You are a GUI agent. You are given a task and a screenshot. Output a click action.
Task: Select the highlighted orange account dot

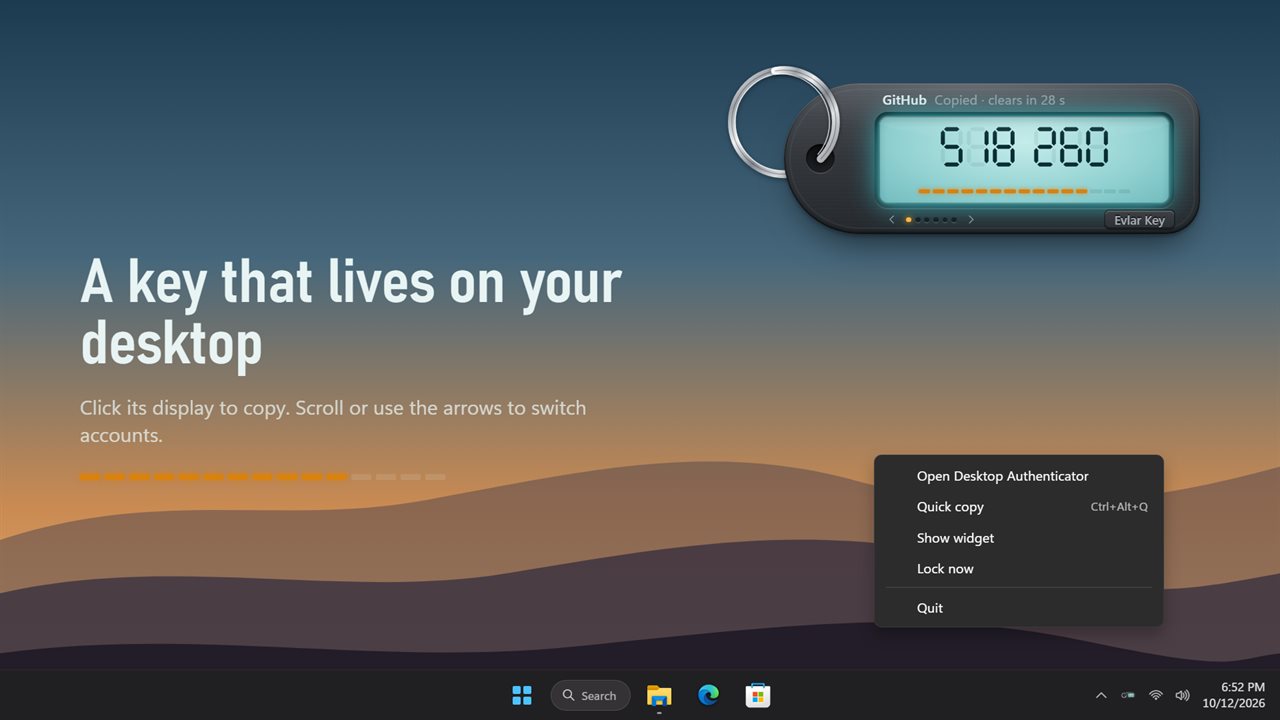(908, 219)
